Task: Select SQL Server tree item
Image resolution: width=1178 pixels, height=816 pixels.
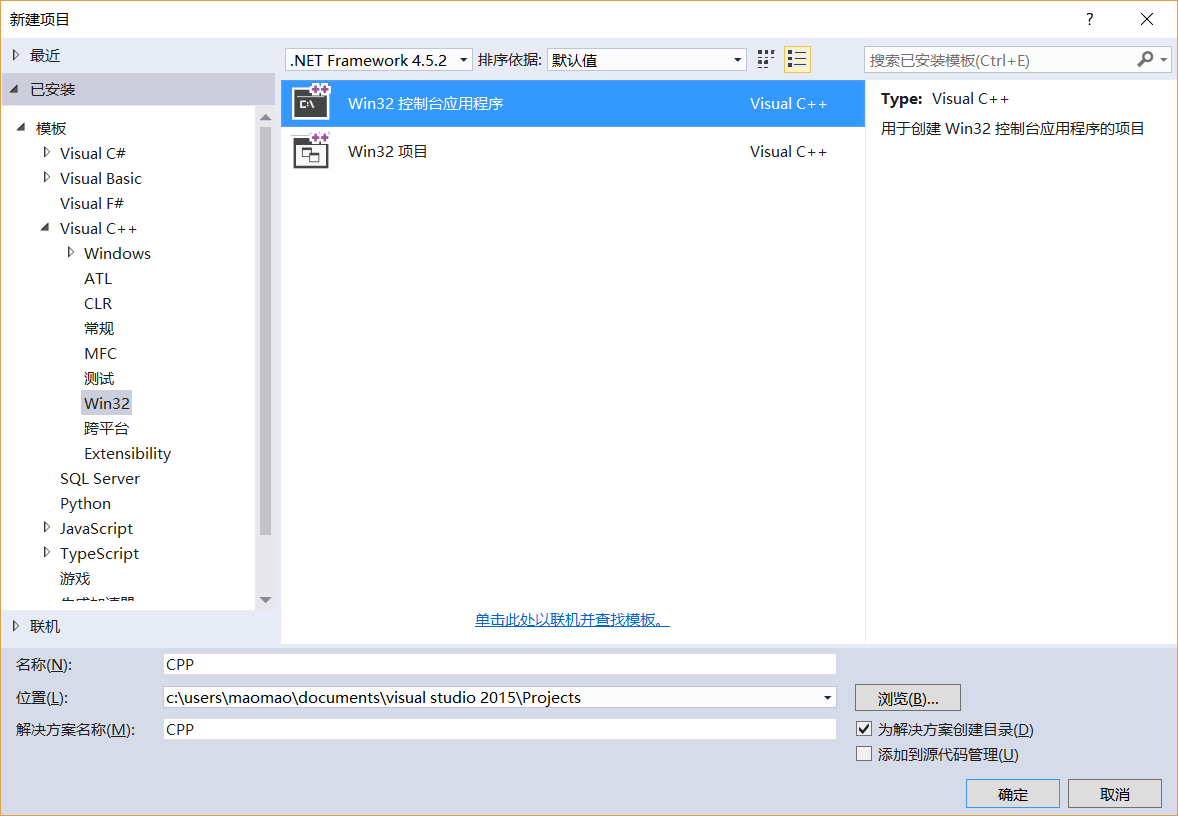Action: [x=100, y=479]
